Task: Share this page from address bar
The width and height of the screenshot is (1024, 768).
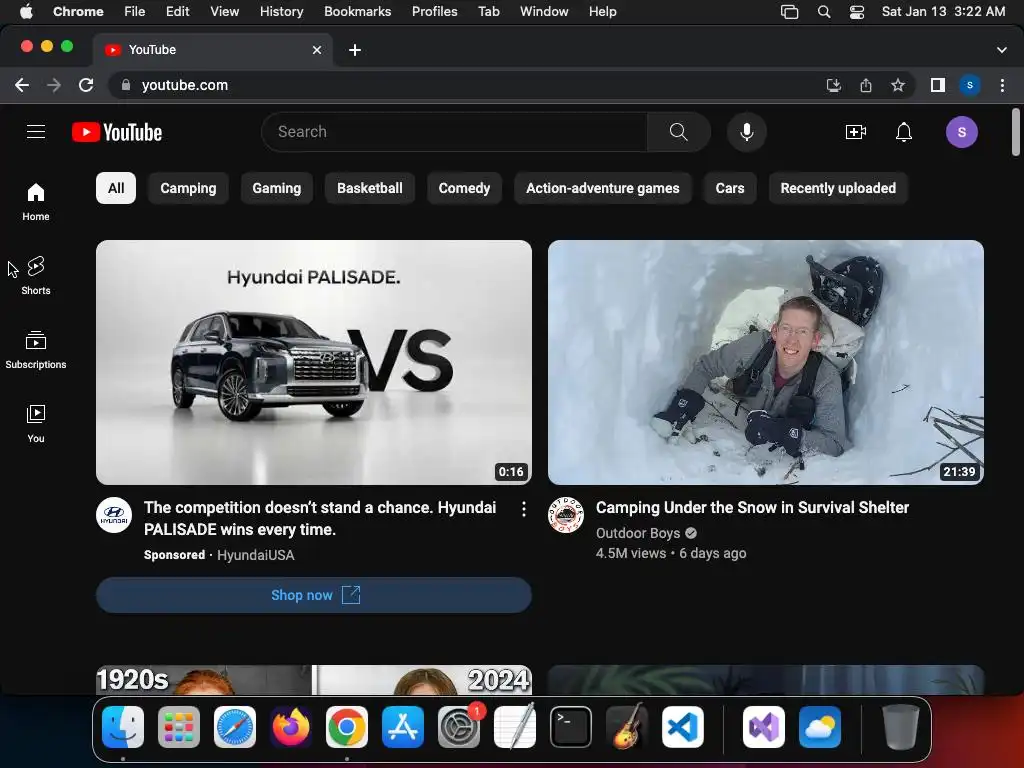Action: (x=866, y=85)
